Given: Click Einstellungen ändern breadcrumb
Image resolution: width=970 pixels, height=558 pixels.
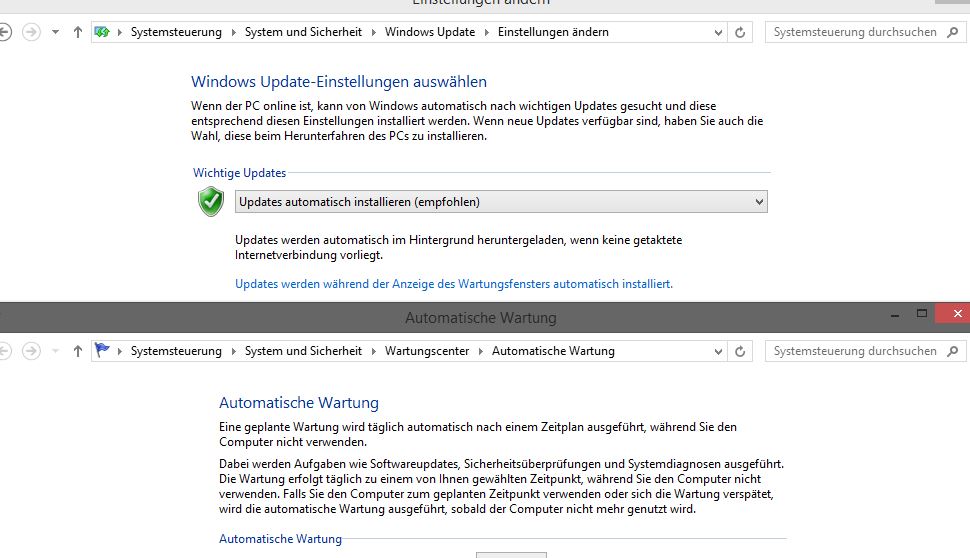Looking at the screenshot, I should 553,32.
